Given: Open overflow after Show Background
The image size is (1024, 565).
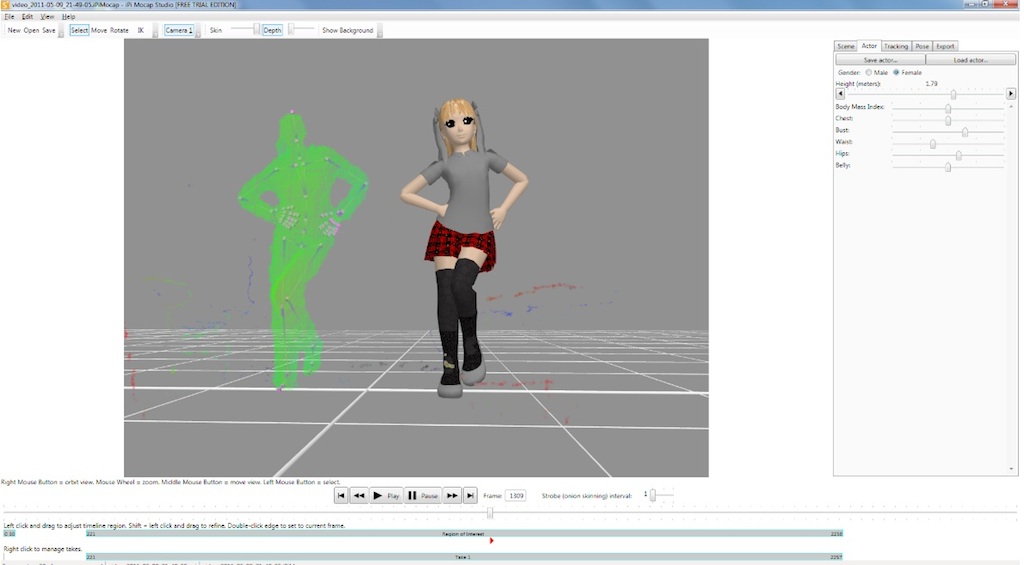Looking at the screenshot, I should pyautogui.click(x=379, y=31).
